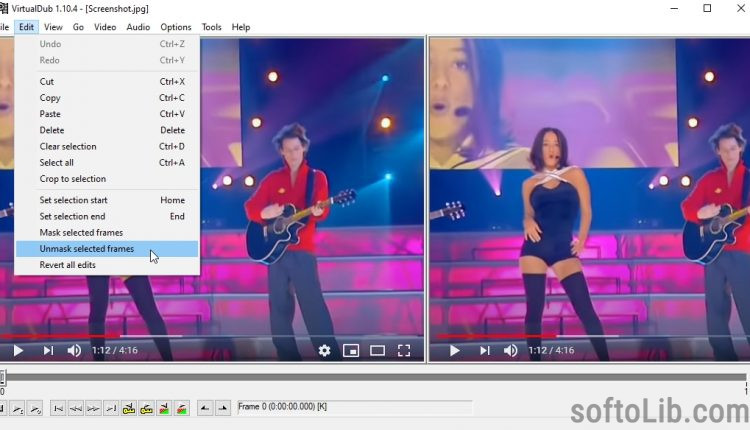Click the mark-in selection start button
Screen dimensions: 750x430
pyautogui.click(x=205, y=409)
